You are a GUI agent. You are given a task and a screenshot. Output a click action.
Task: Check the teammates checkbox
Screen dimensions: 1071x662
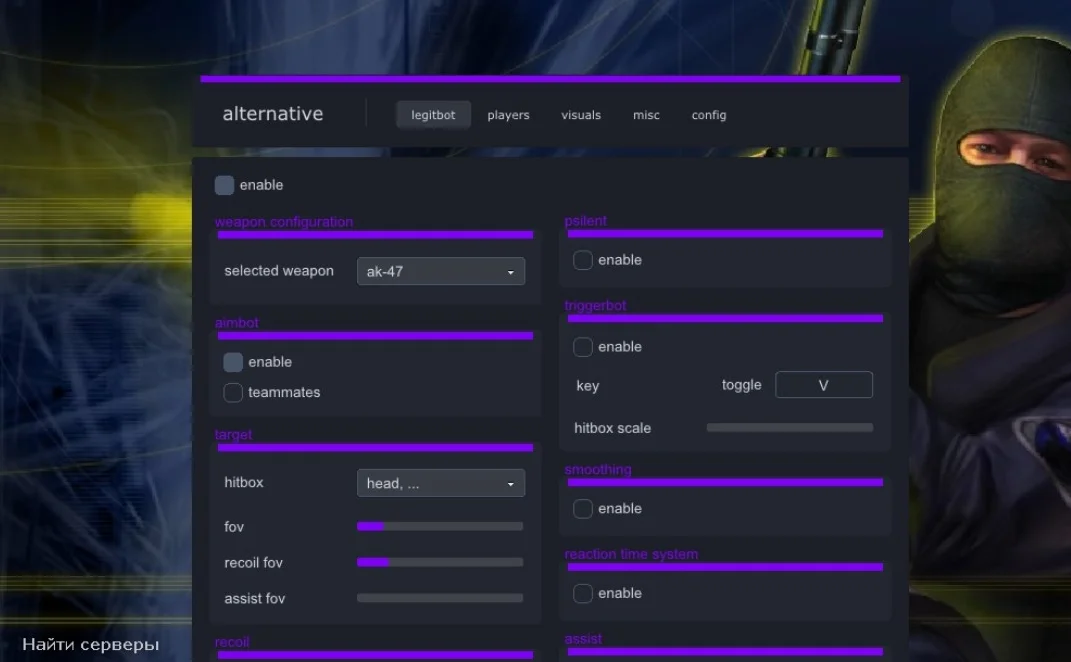(233, 393)
